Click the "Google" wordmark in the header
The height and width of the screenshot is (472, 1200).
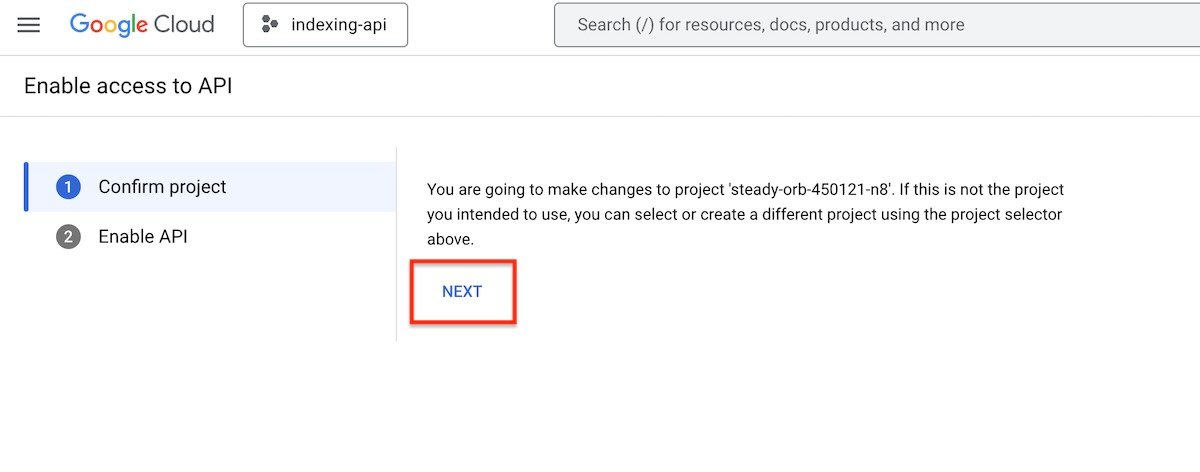tap(106, 25)
